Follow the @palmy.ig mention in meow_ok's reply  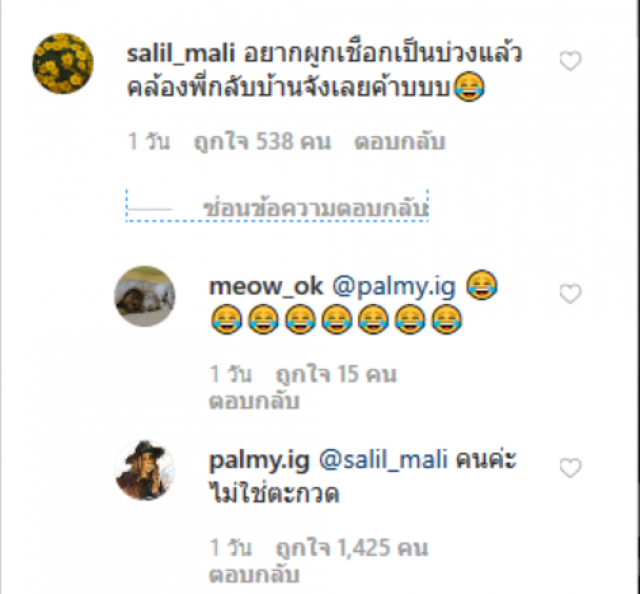coord(394,288)
